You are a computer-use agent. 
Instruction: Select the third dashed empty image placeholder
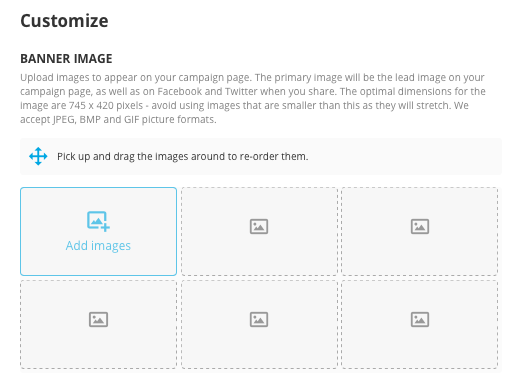tap(420, 231)
